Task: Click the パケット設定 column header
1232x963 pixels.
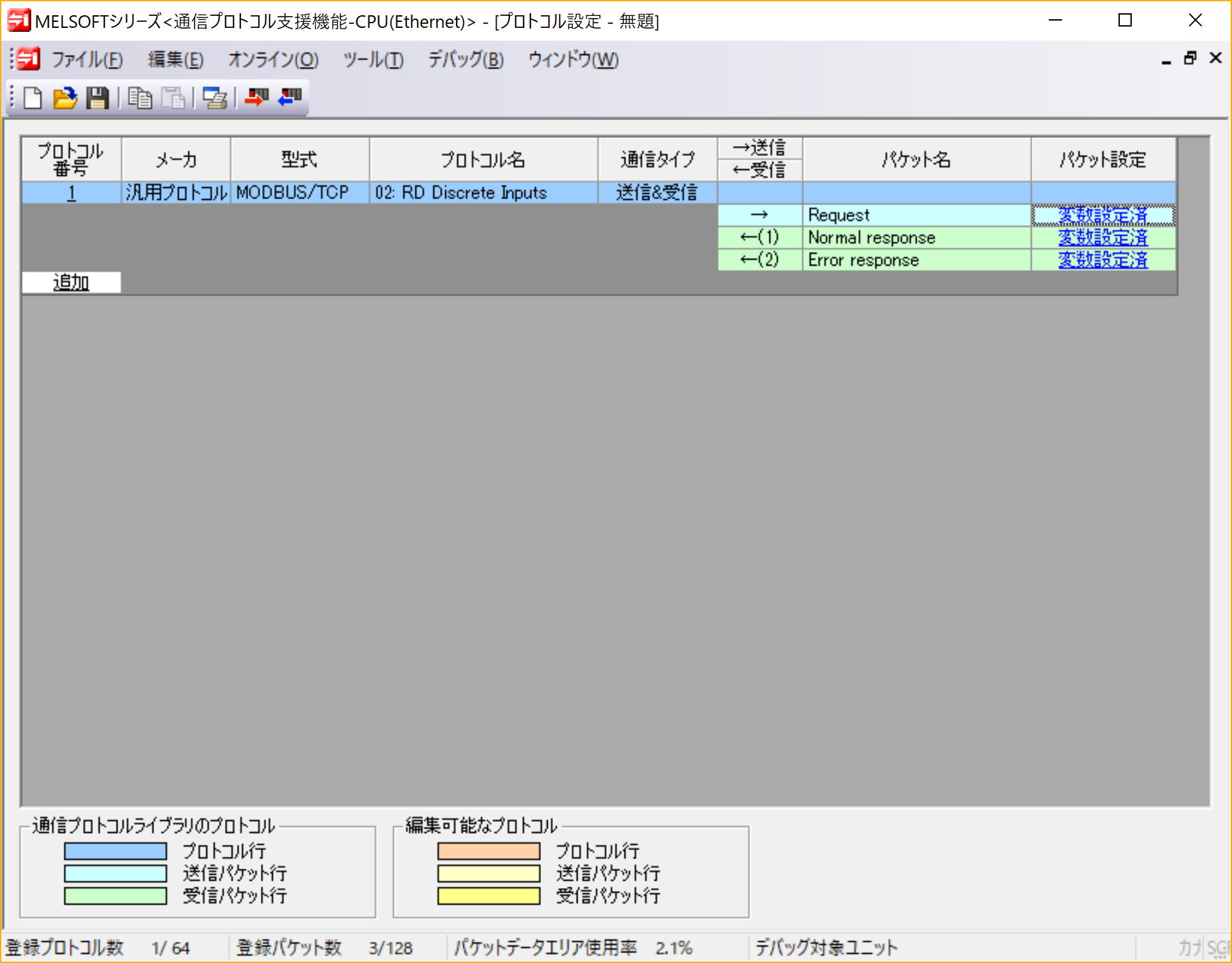Action: pyautogui.click(x=1103, y=159)
